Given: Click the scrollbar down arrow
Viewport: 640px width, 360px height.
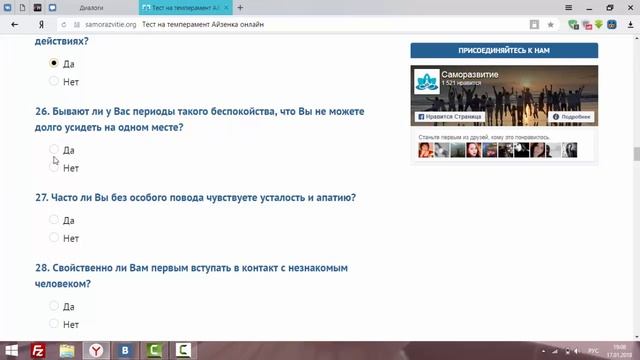Looking at the screenshot, I should 636,337.
